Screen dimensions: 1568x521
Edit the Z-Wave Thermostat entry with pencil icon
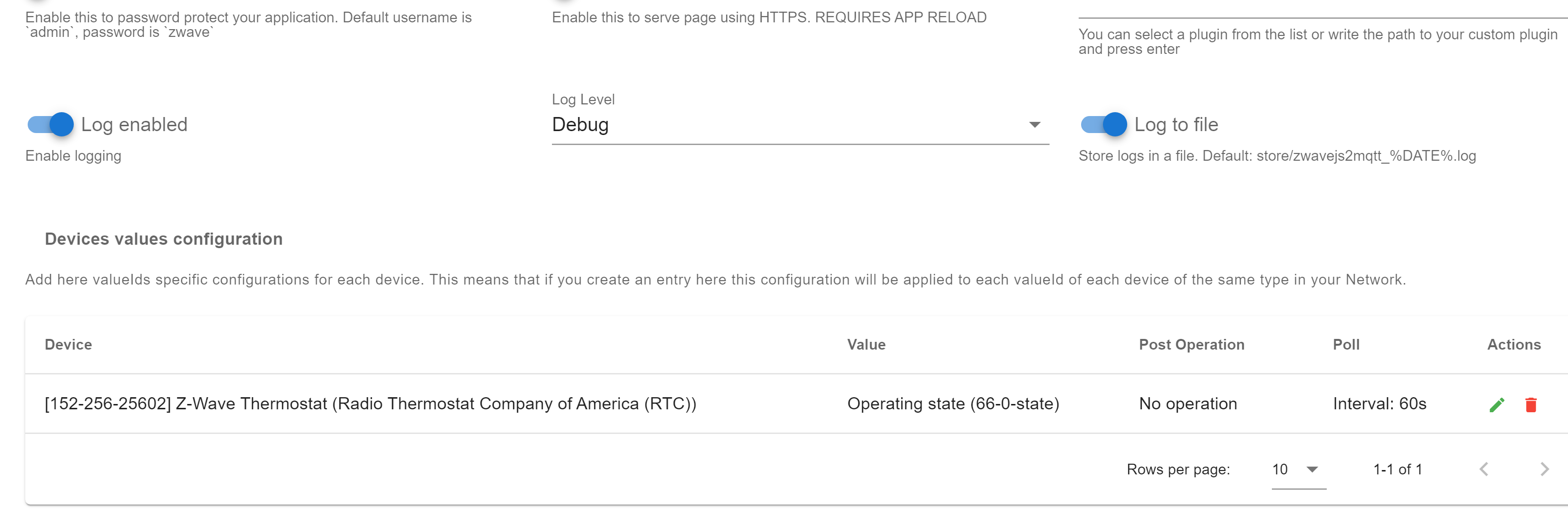click(x=1497, y=405)
